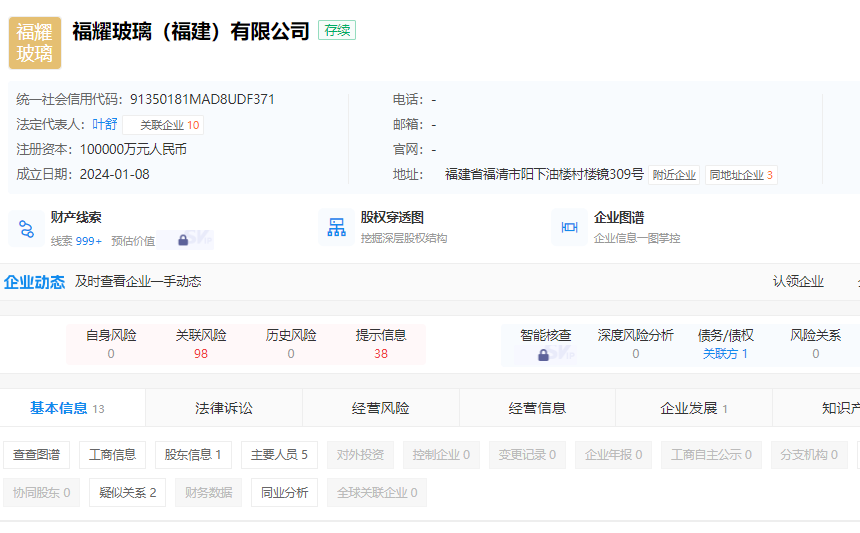
Task: Switch to 法律诉讼 tab
Action: pos(224,408)
